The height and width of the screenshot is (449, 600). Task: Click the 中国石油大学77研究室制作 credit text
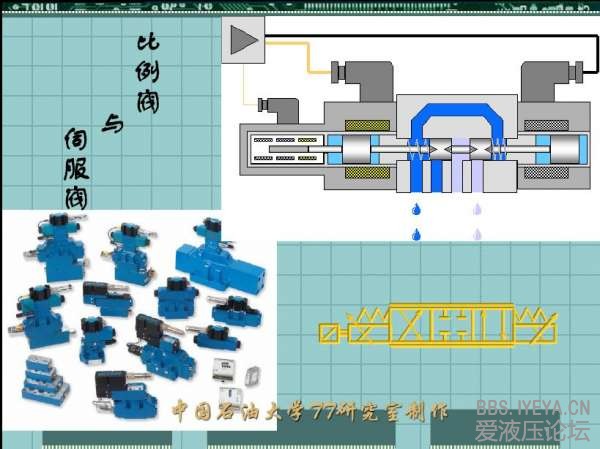click(310, 410)
